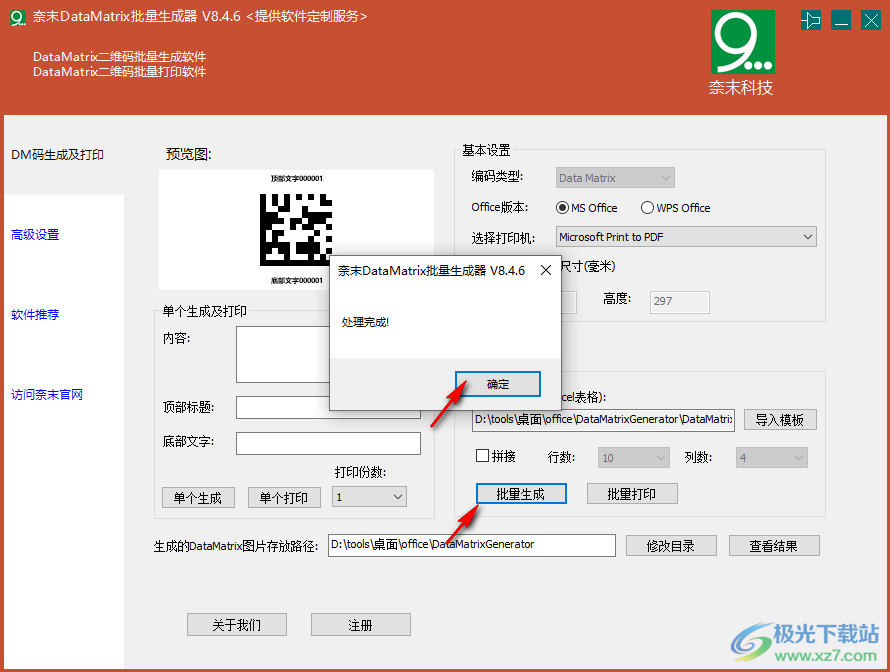Click the 批量打印 button
The width and height of the screenshot is (890, 672).
632,494
